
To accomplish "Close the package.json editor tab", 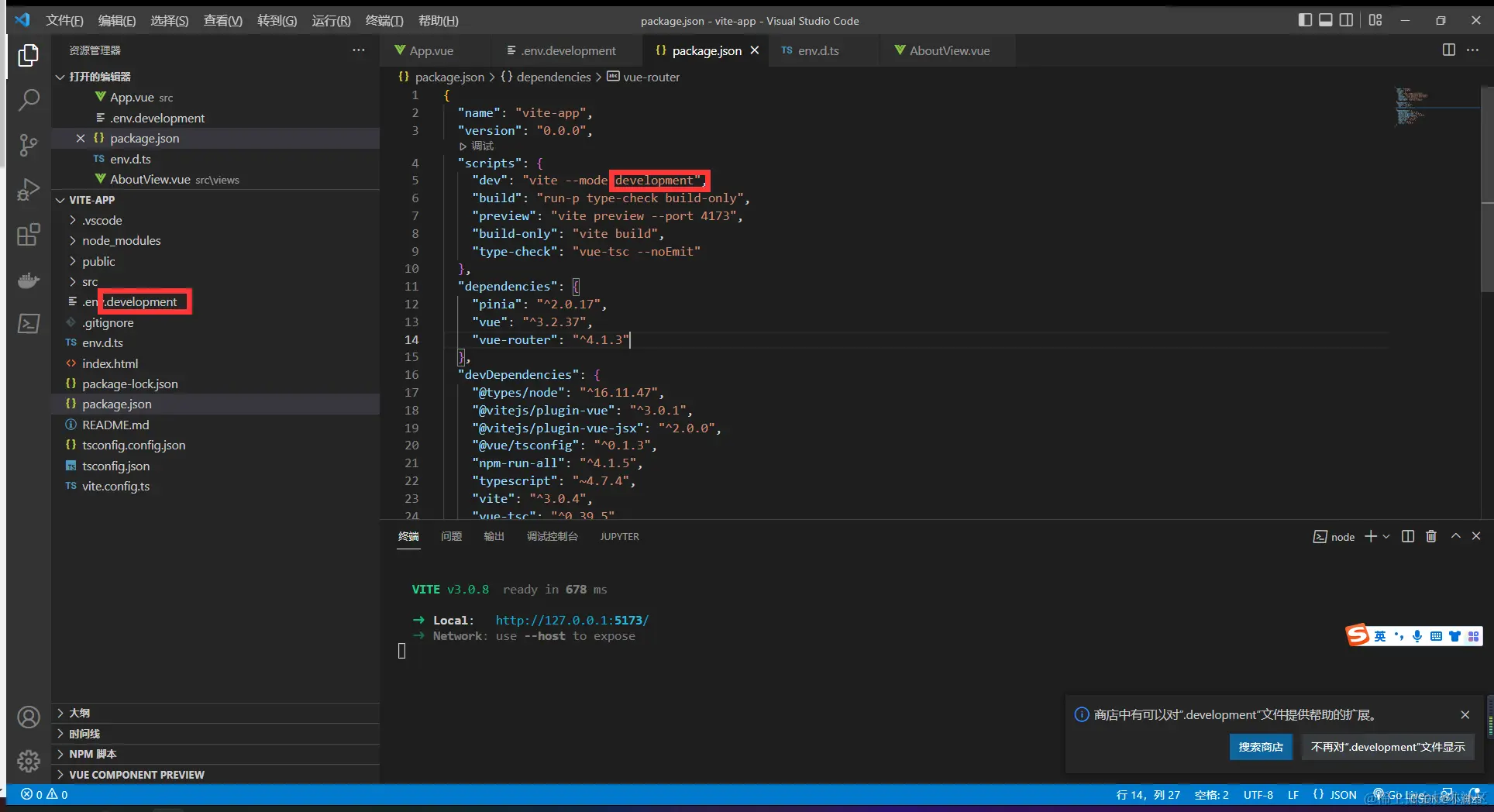I will [754, 50].
